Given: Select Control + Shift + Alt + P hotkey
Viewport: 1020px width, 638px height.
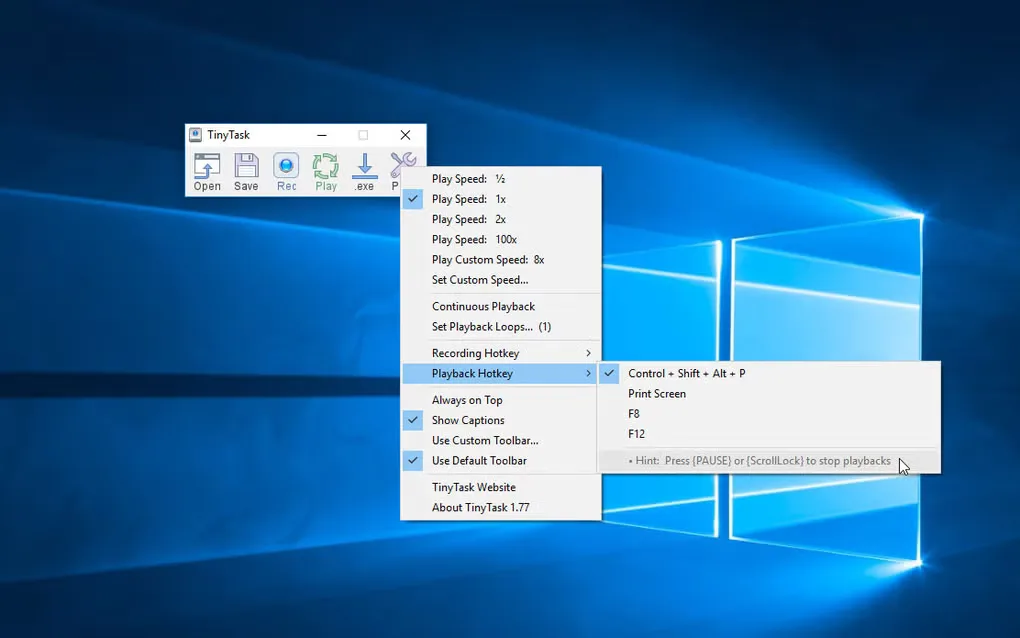Looking at the screenshot, I should point(769,373).
